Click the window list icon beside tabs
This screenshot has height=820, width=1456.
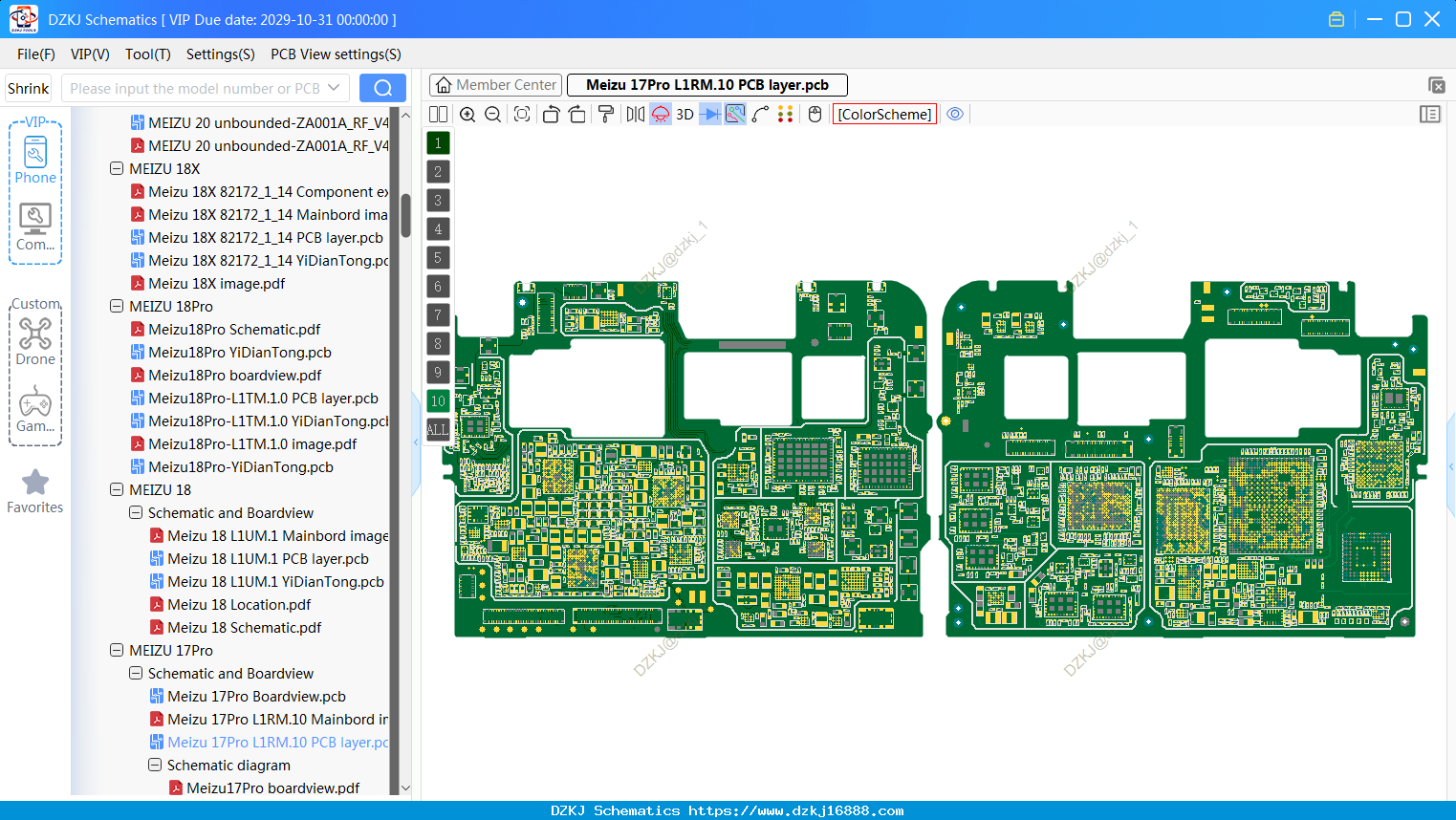tap(1436, 85)
